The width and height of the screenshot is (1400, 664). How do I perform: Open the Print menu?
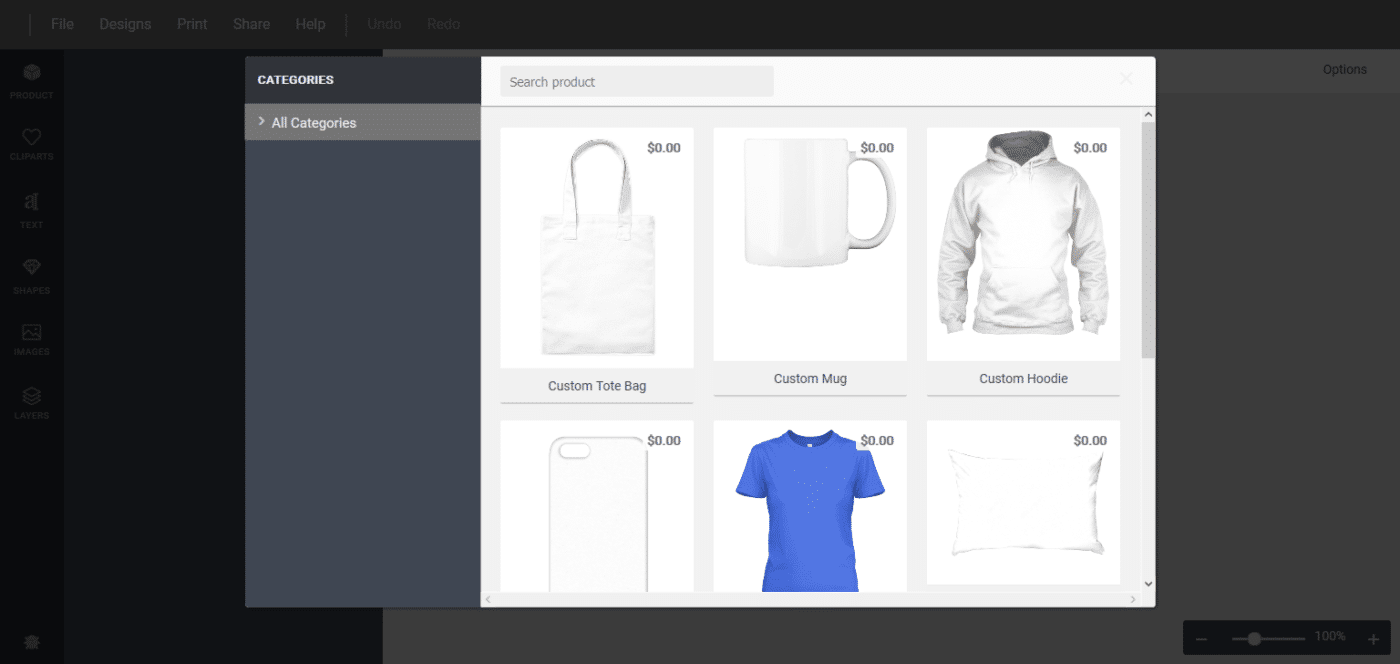tap(192, 24)
